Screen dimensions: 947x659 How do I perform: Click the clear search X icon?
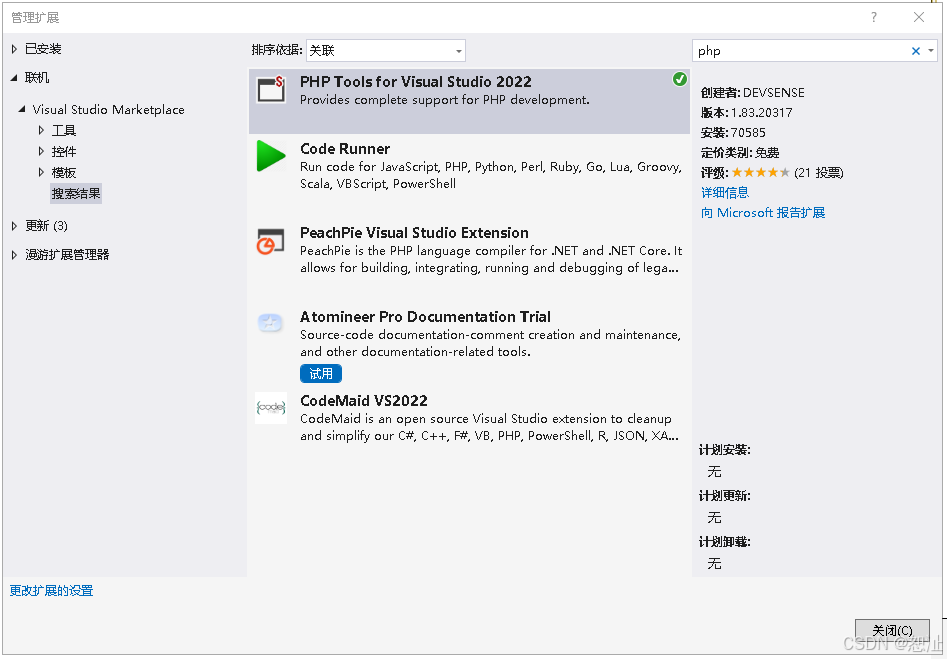click(x=915, y=50)
